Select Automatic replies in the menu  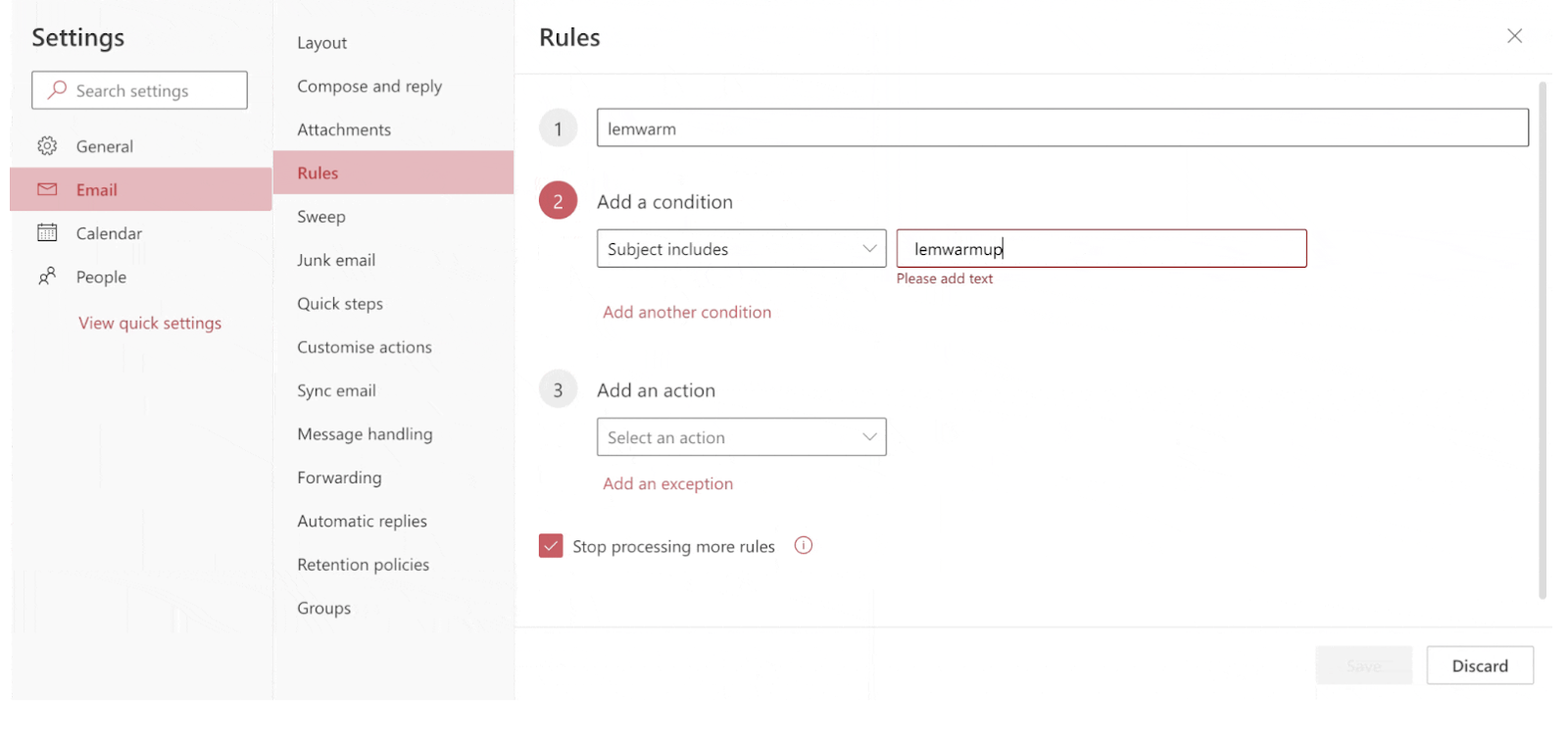(362, 521)
